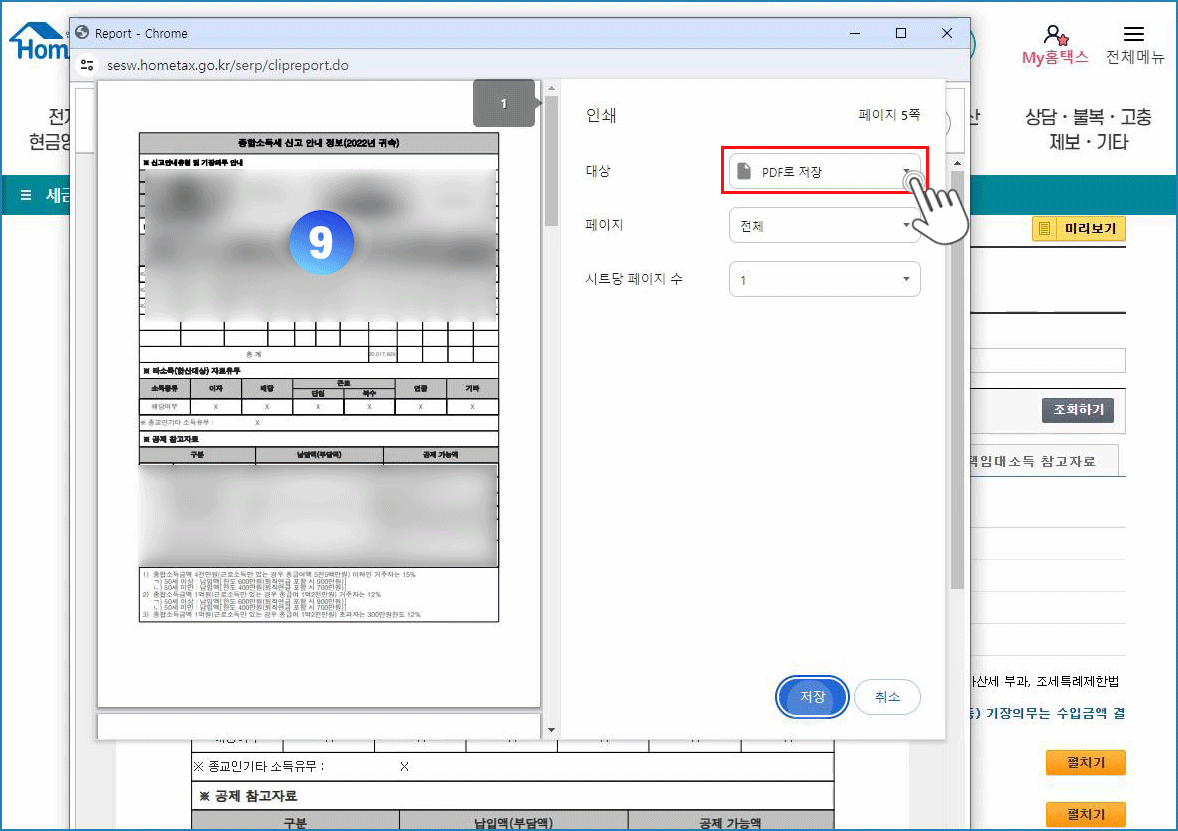This screenshot has width=1178, height=831.
Task: Open the 전체메뉴 hamburger icon
Action: 1134,34
